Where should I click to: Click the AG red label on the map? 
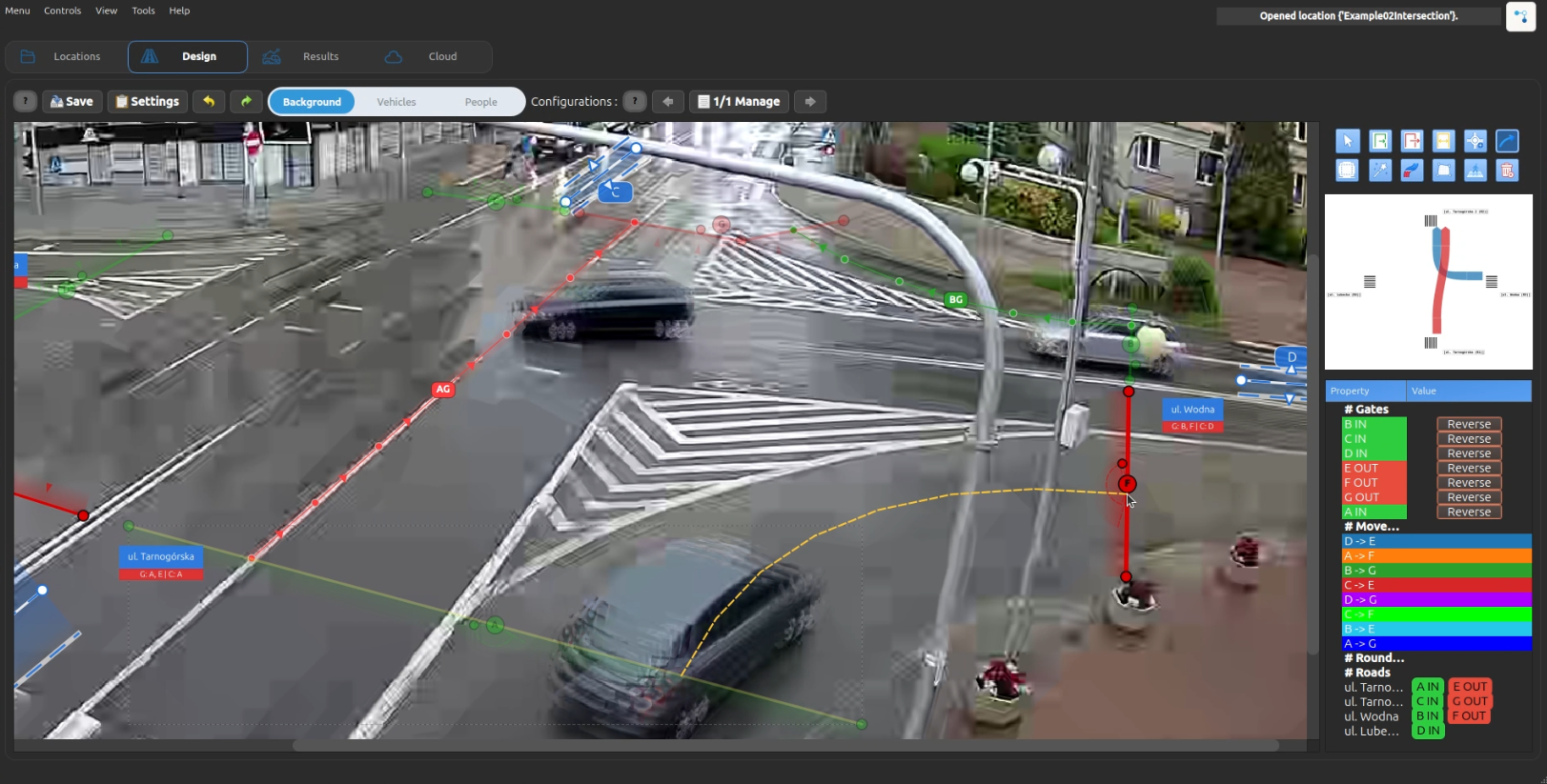(443, 389)
